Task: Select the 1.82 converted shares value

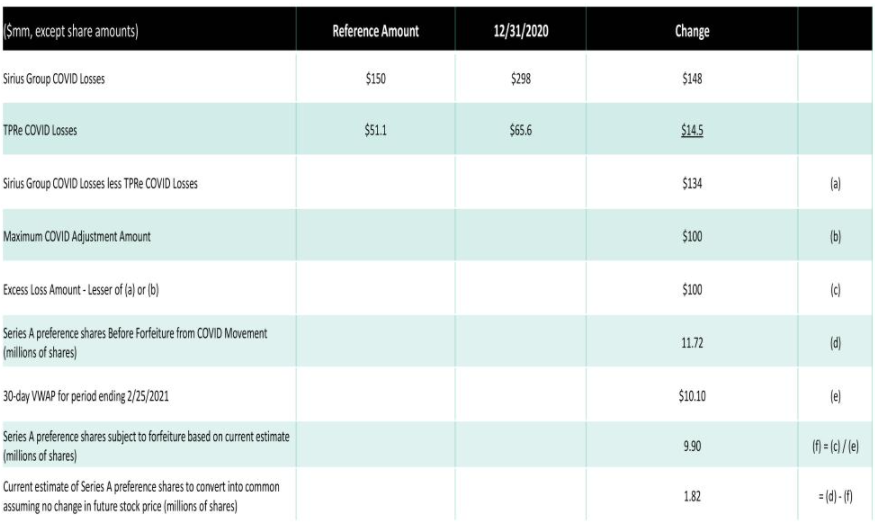Action: pos(692,497)
